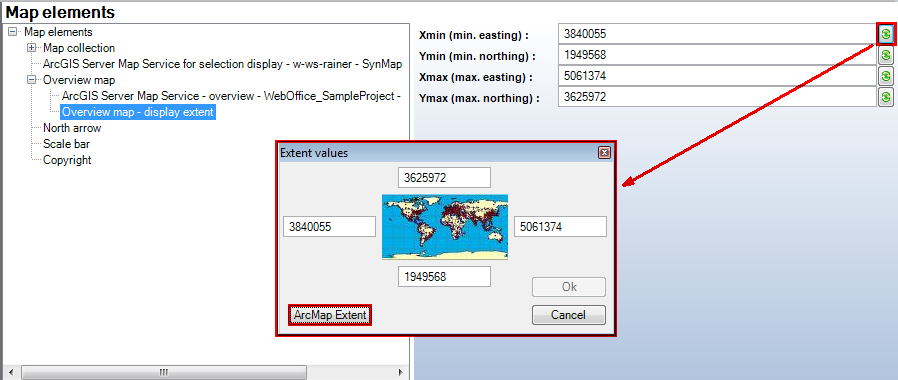Click the Xmax (max. easting) label

(476, 77)
